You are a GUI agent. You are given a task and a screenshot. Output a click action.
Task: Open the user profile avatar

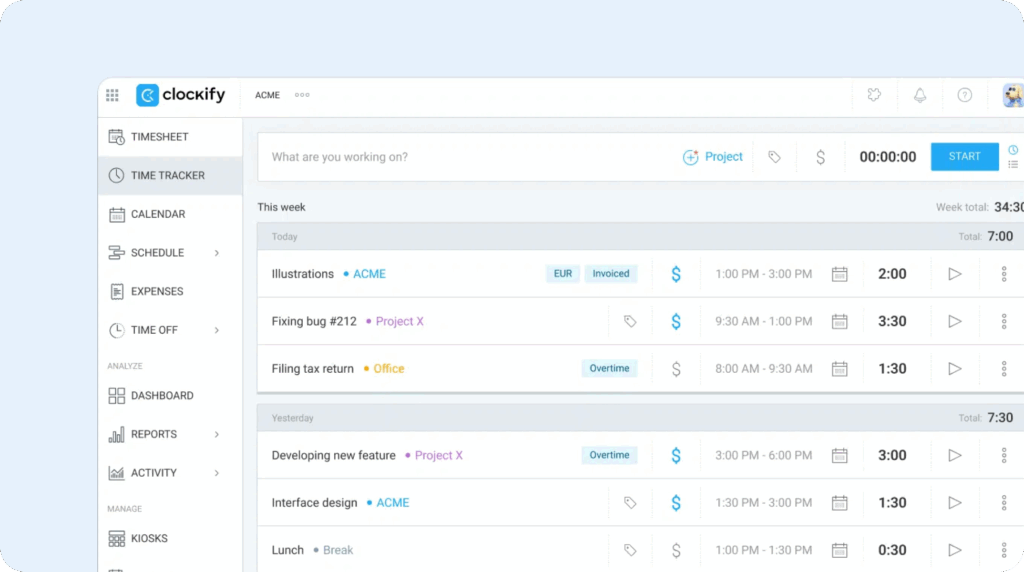click(1013, 95)
